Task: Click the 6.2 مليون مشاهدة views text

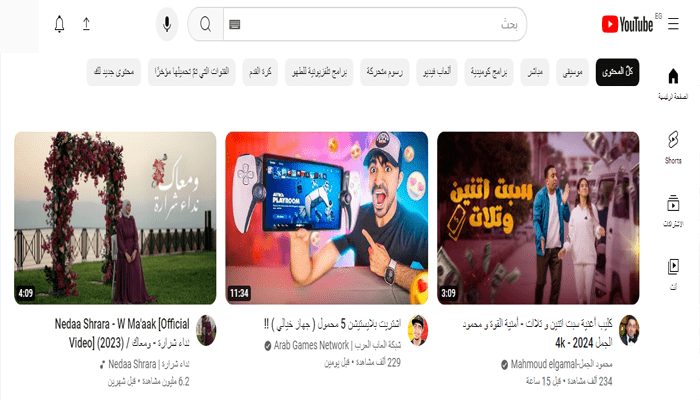Action: 165,382
